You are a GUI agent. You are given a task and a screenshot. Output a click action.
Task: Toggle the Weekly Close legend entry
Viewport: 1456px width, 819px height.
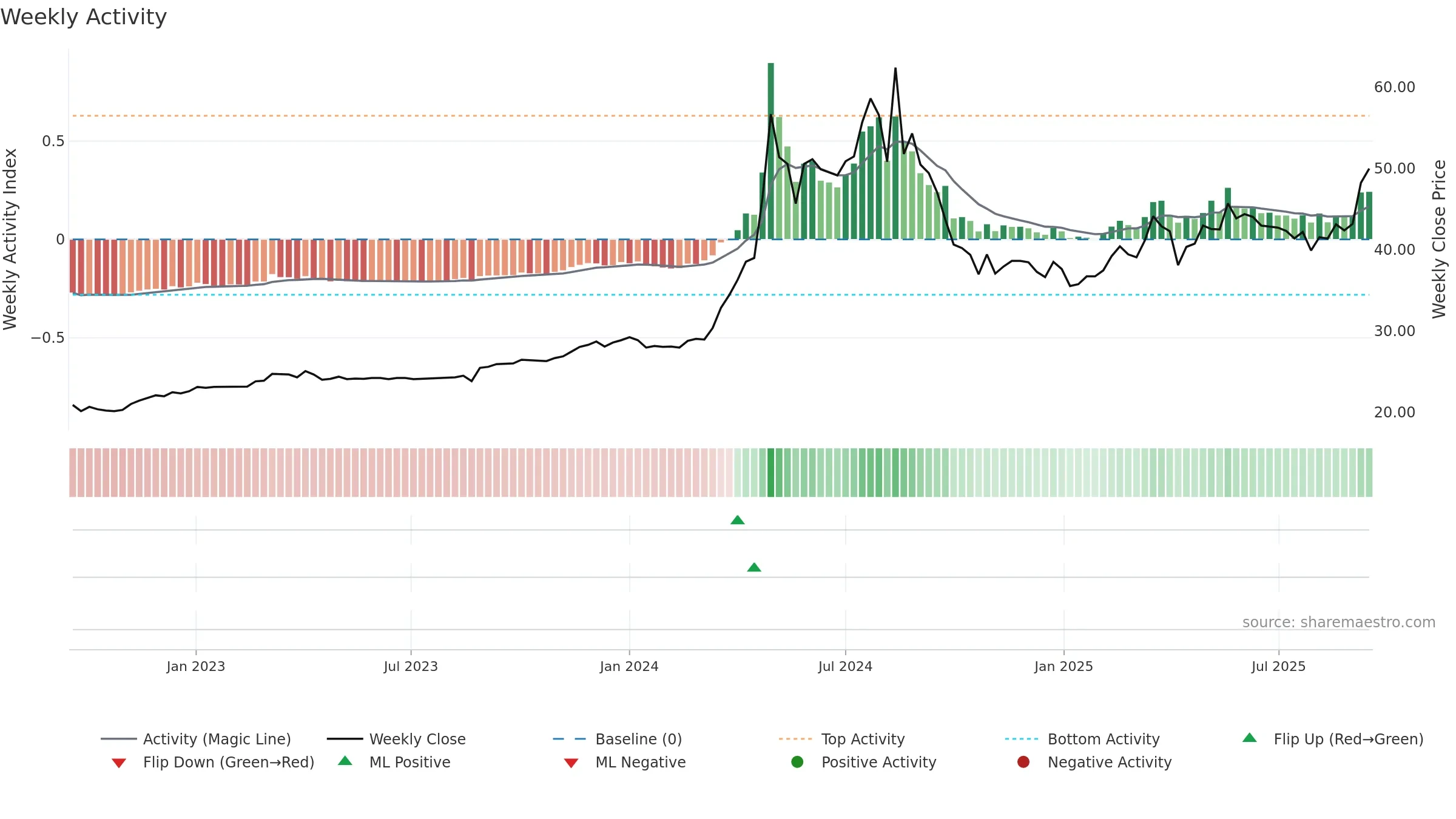point(396,739)
